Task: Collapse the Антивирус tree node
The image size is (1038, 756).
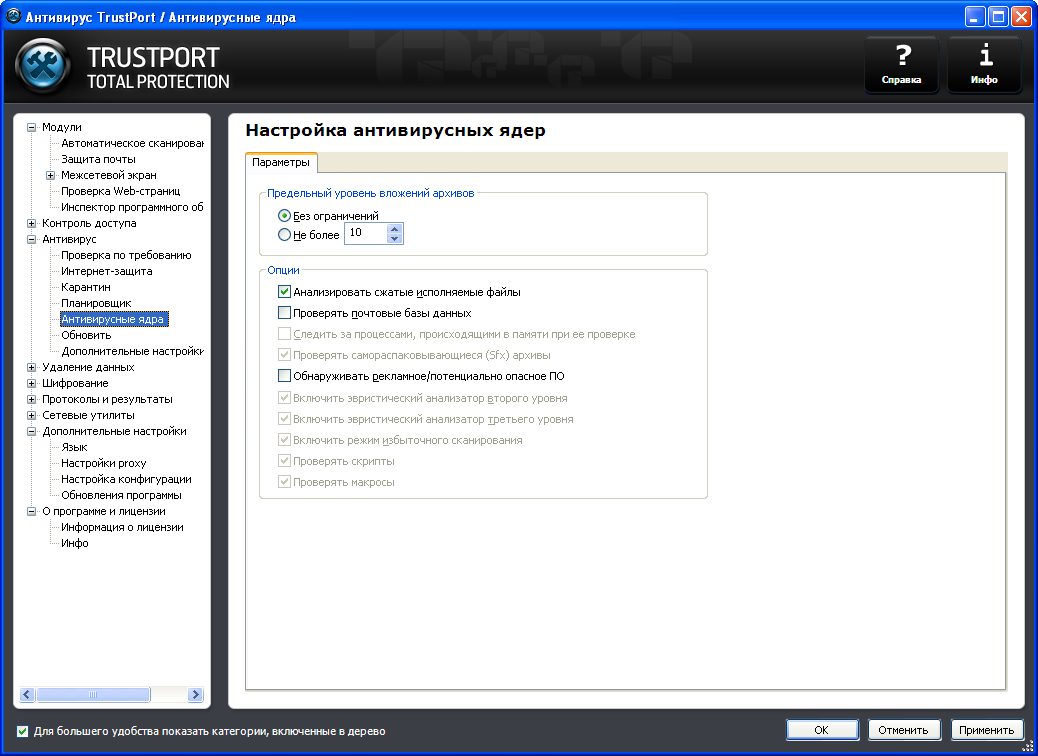Action: click(x=31, y=240)
